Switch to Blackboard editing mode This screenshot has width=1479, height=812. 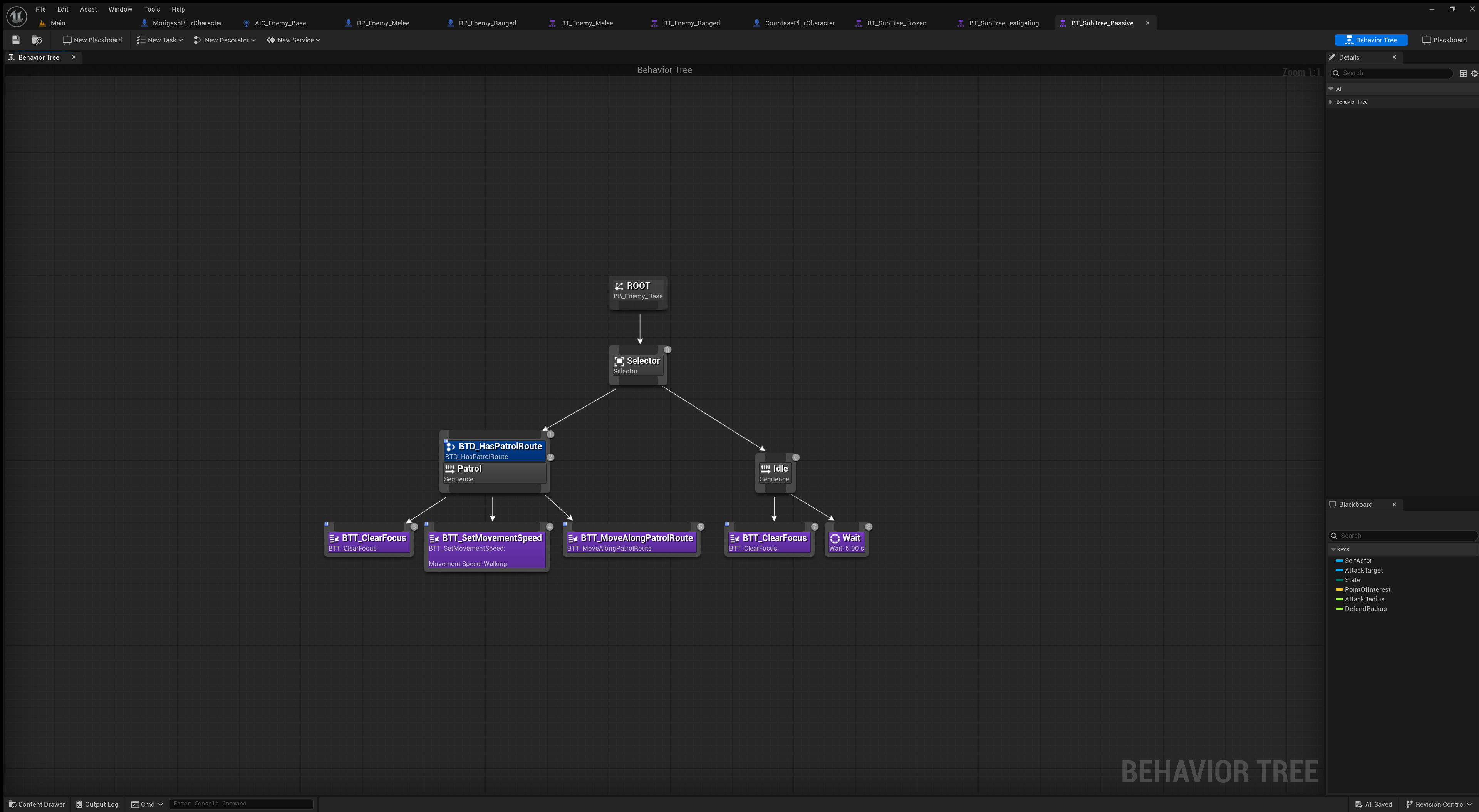1444,40
